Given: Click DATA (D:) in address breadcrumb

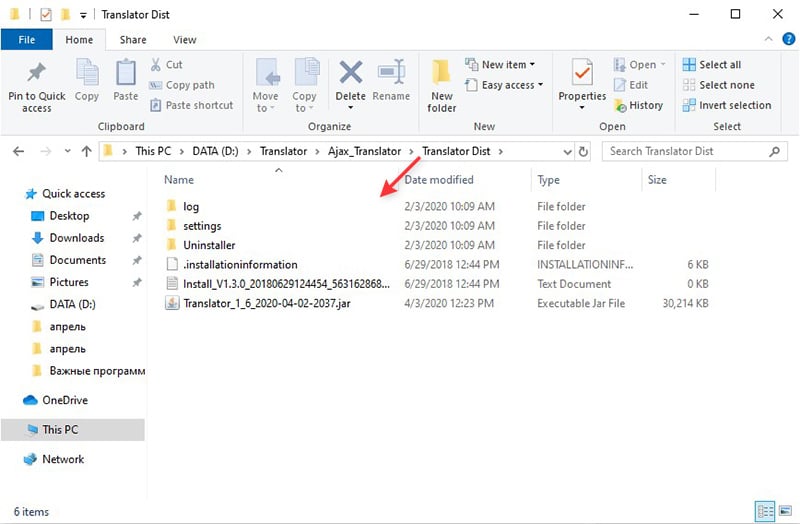Looking at the screenshot, I should point(215,152).
